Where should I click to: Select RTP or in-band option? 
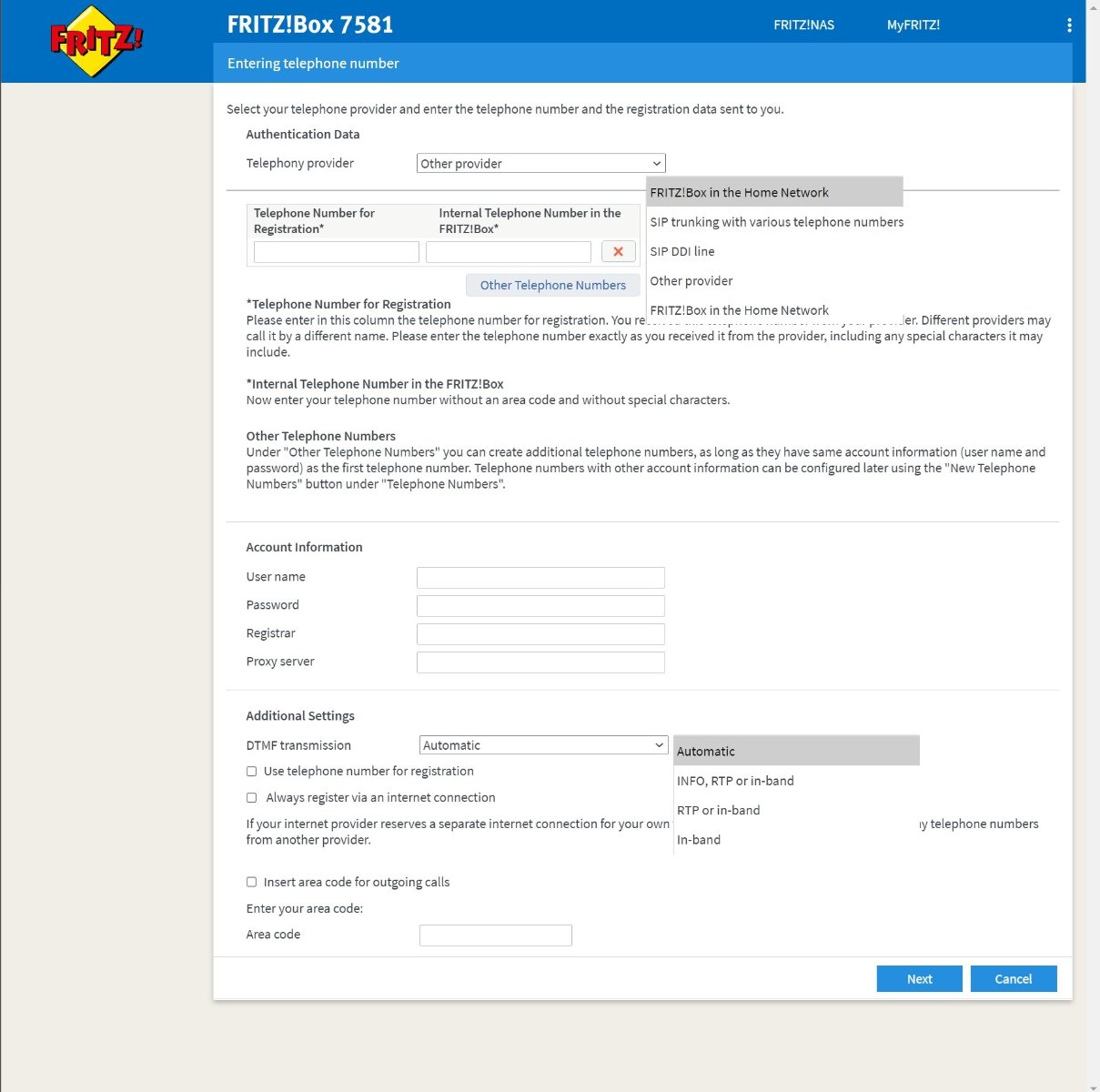(797, 810)
